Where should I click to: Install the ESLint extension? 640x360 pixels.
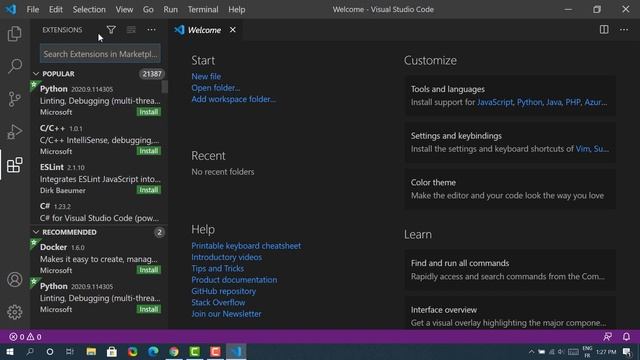149,190
